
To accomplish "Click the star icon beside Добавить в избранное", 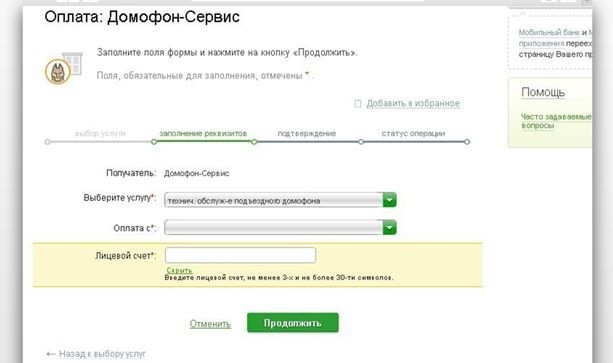I will [x=358, y=104].
